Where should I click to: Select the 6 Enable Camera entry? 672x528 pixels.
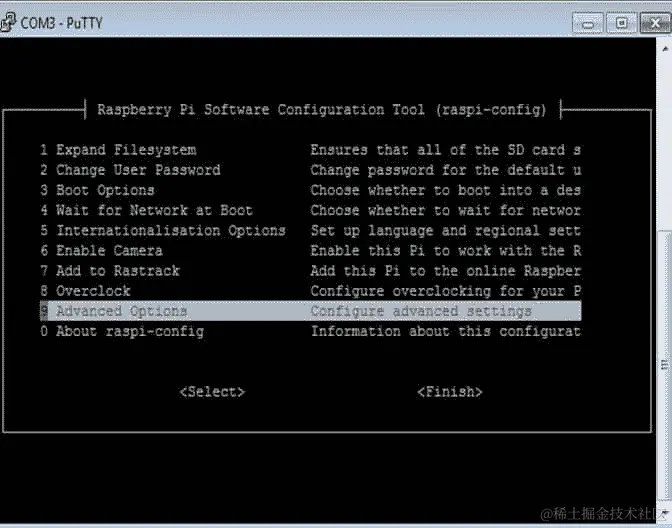(x=101, y=251)
